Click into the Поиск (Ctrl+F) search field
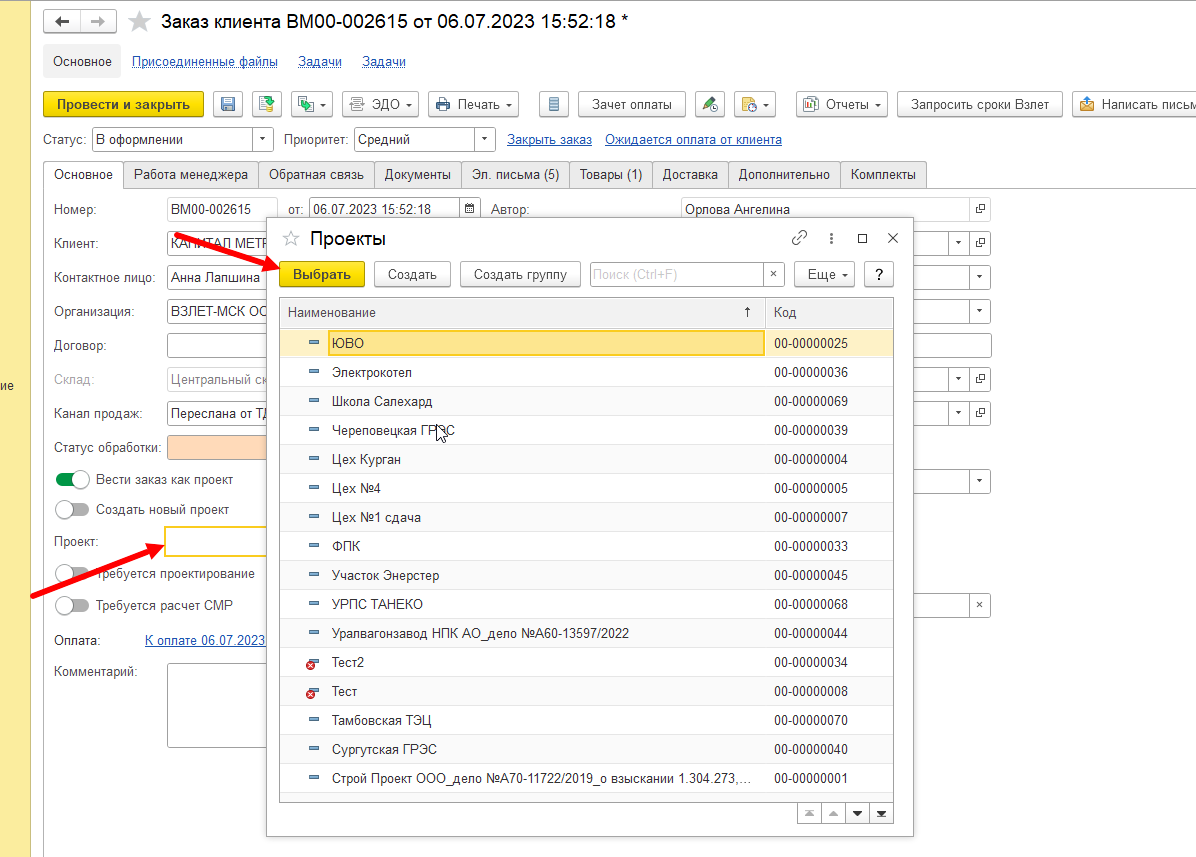The height and width of the screenshot is (857, 1196). [677, 274]
